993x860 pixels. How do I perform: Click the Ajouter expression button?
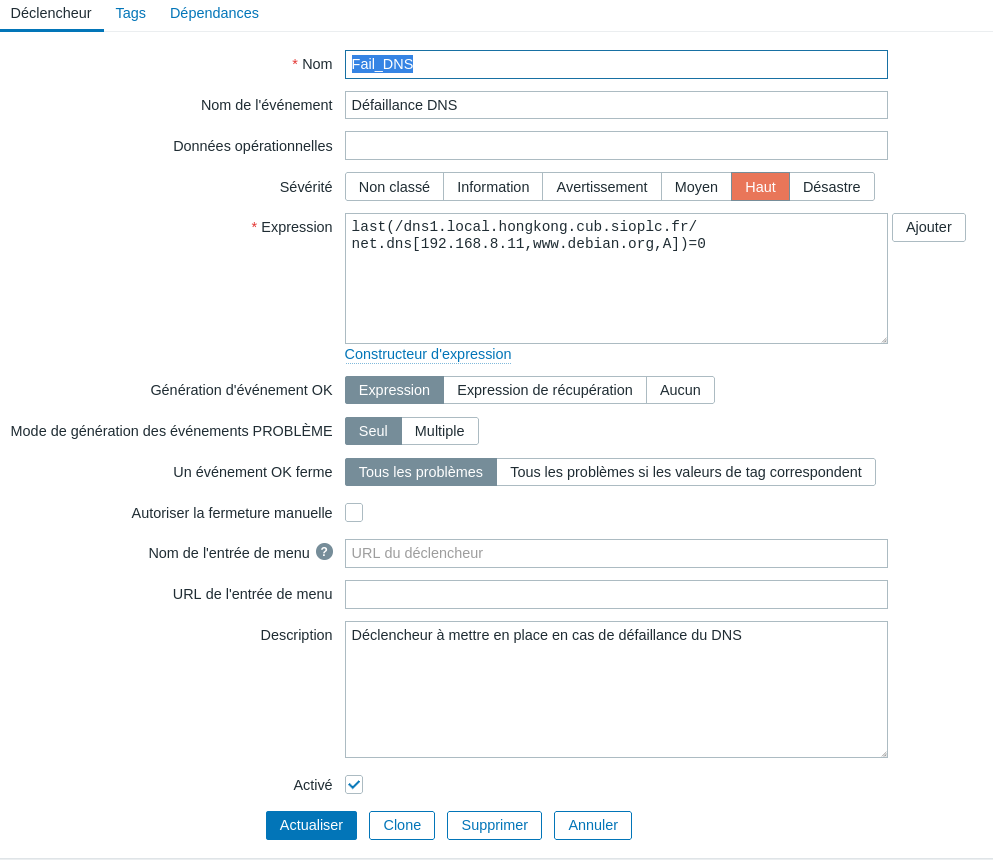pyautogui.click(x=928, y=227)
